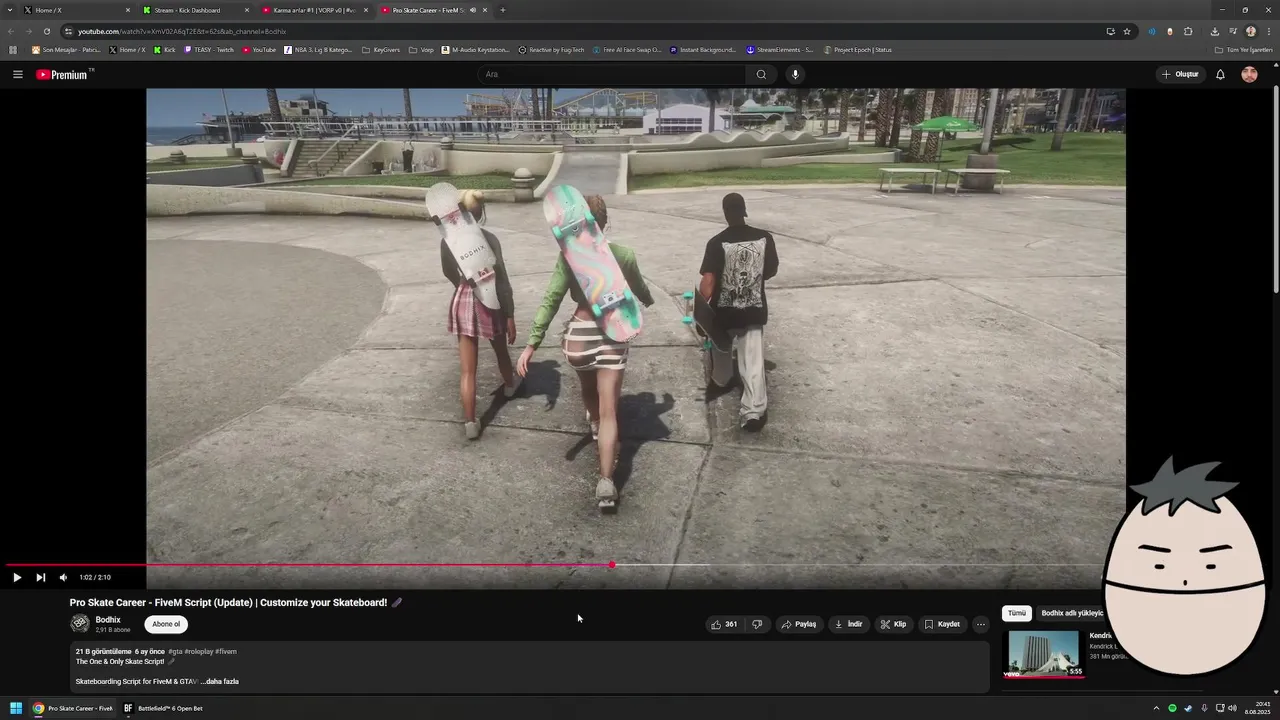Image resolution: width=1280 pixels, height=720 pixels.
Task: Switch to the Home / X browser tab
Action: (75, 10)
